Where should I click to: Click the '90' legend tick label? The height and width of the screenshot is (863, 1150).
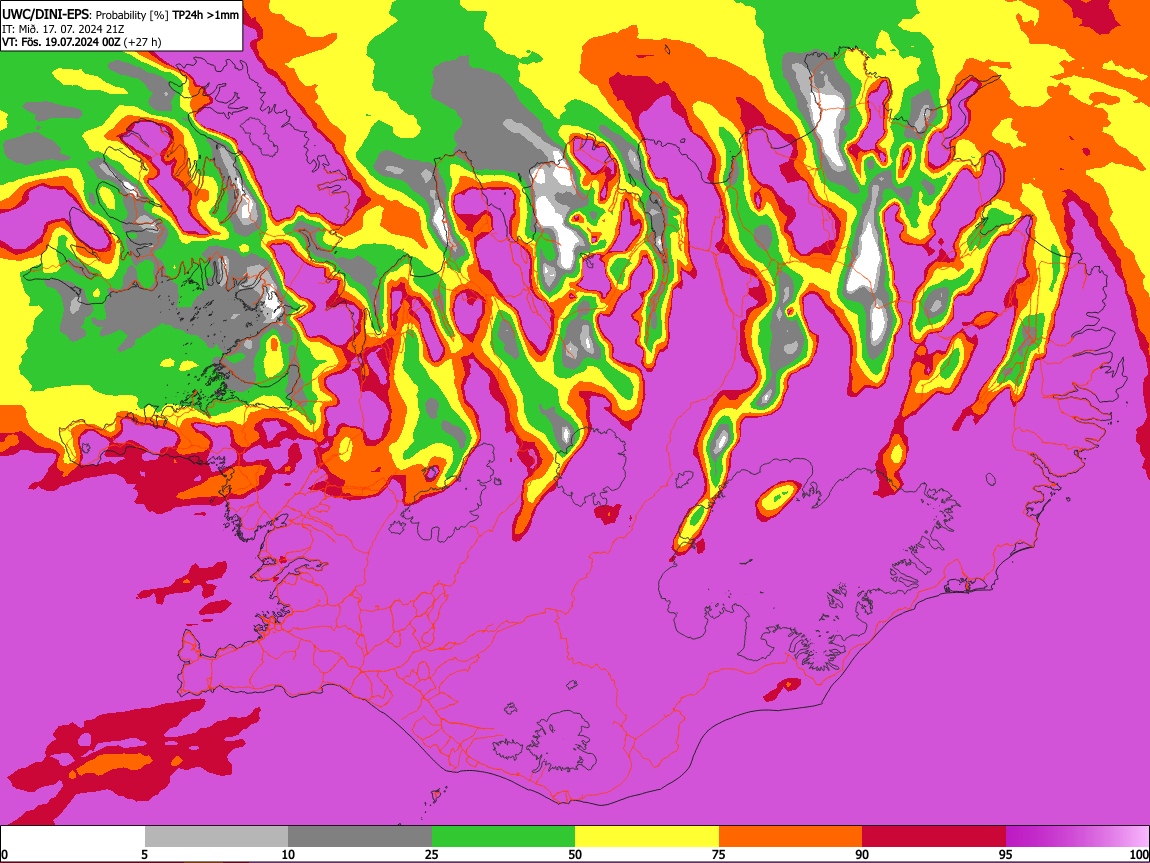(x=862, y=854)
